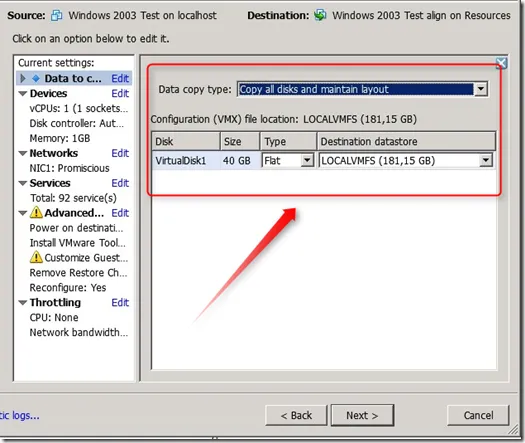Click the Devices heading label
Viewport: 525px width, 443px height.
pyautogui.click(x=49, y=93)
